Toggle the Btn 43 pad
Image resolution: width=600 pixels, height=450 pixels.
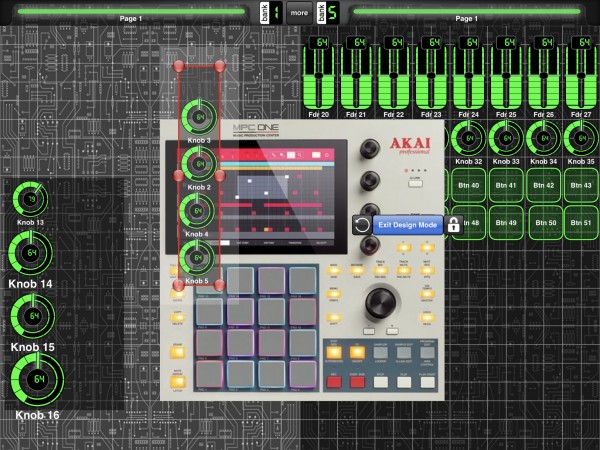click(581, 185)
